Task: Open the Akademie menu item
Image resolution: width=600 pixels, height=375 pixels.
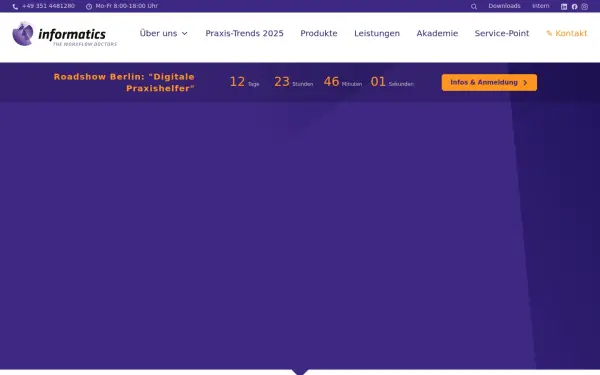Action: point(437,33)
